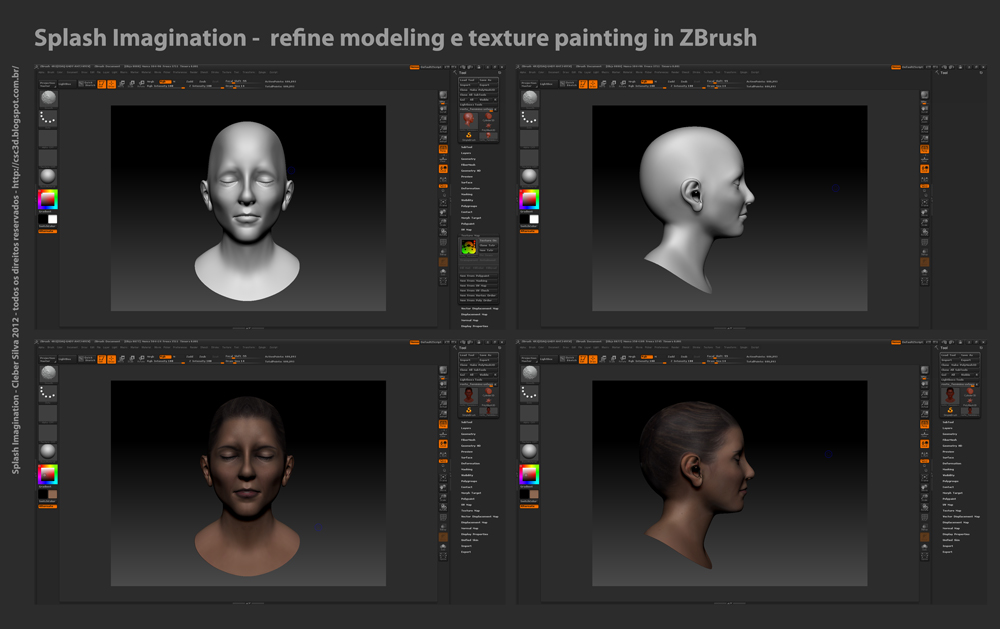1000x629 pixels.
Task: Open brush picker in gray front-view window
Action: [x=48, y=98]
